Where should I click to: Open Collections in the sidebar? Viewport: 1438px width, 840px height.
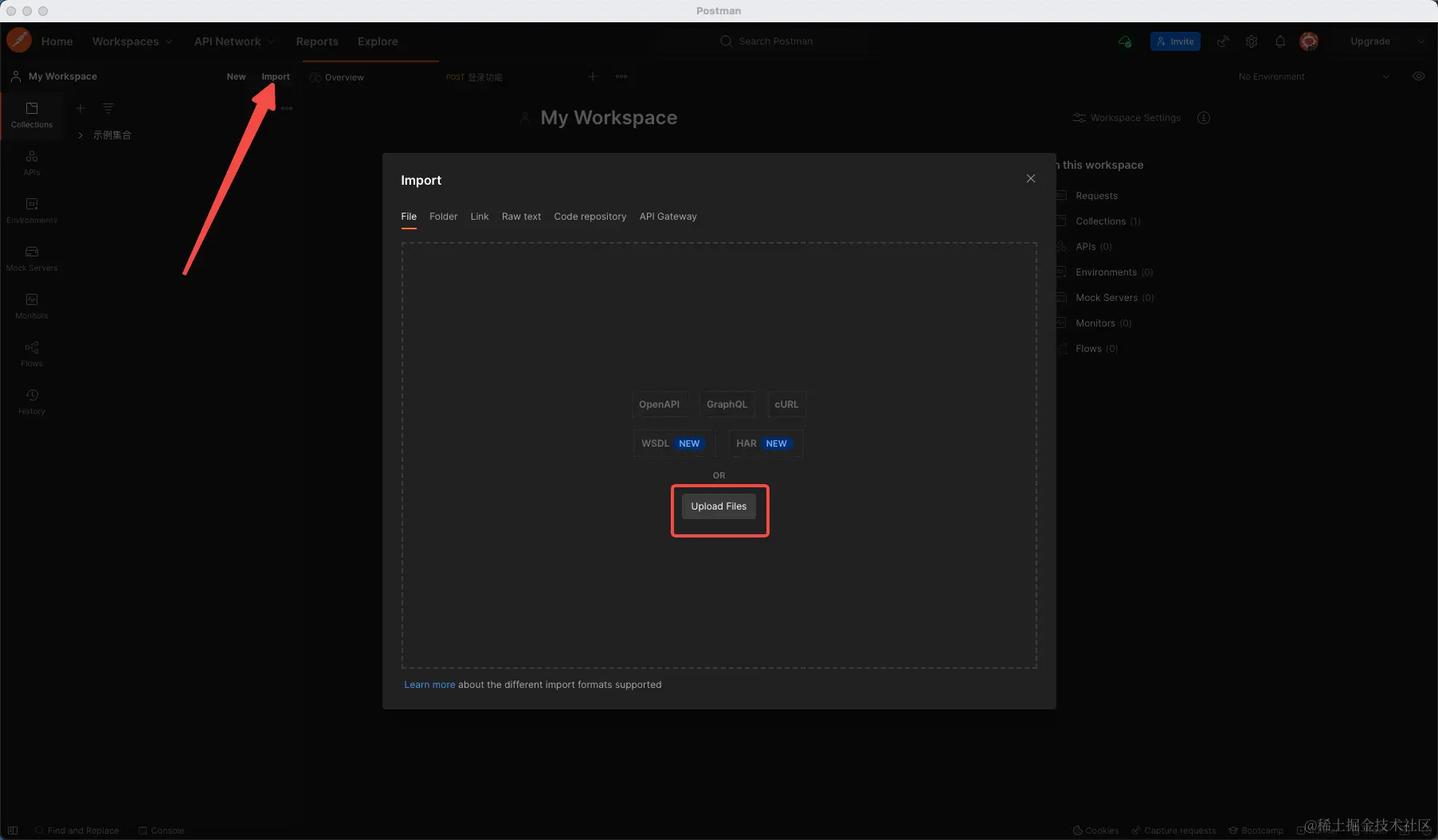(32, 115)
